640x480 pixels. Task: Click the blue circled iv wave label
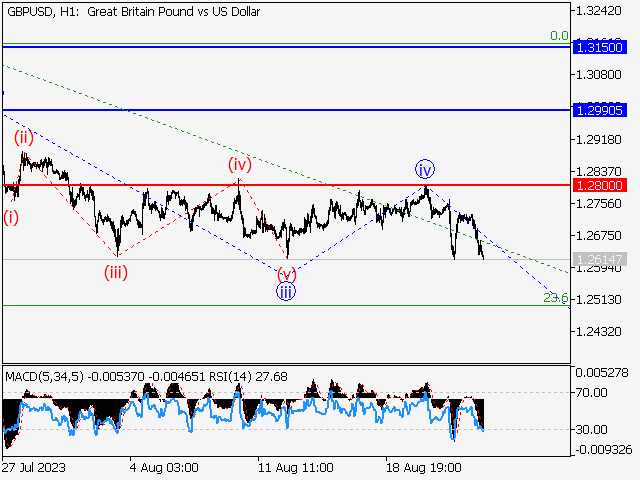coord(425,169)
